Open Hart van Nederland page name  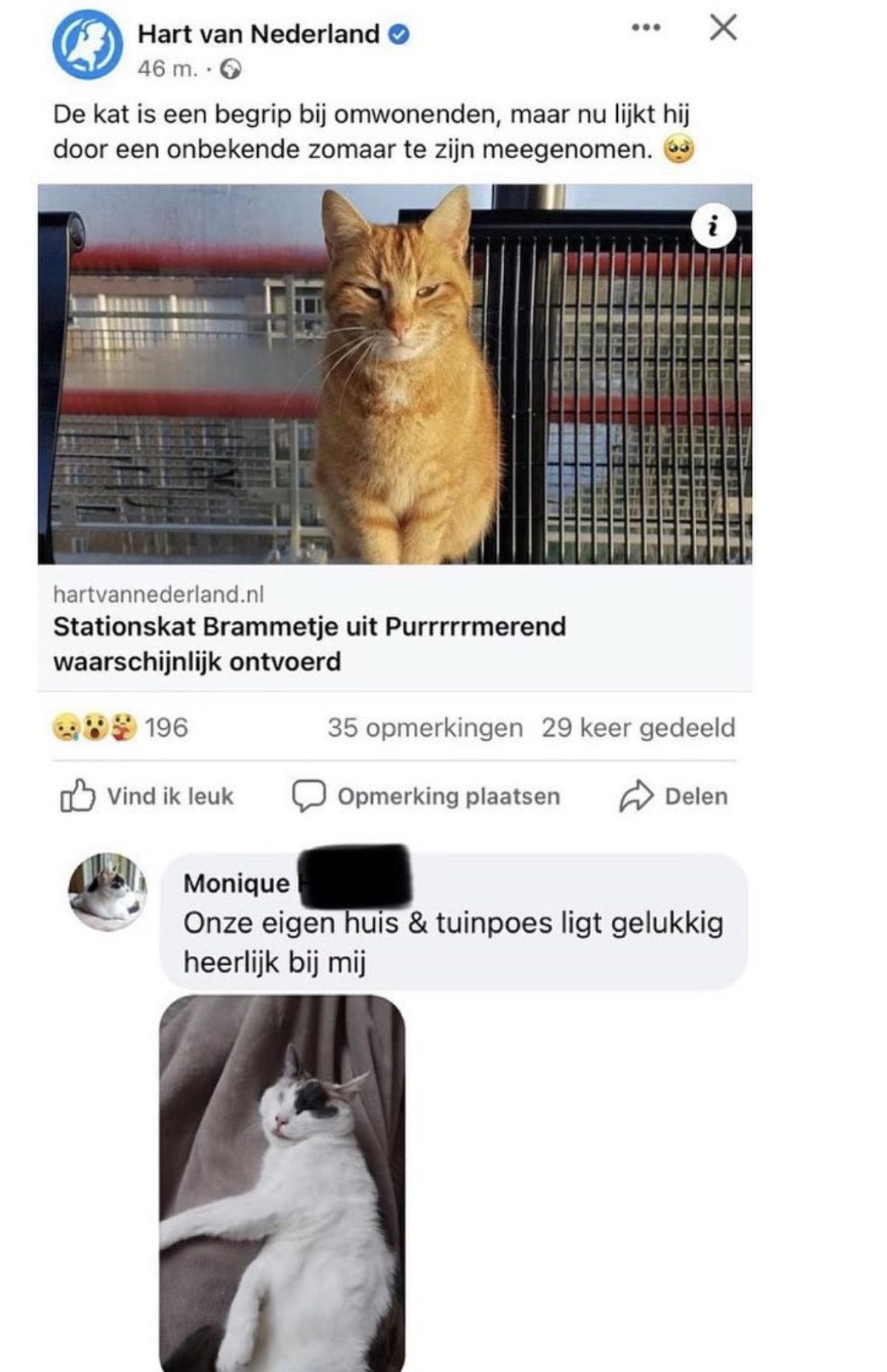tap(259, 33)
